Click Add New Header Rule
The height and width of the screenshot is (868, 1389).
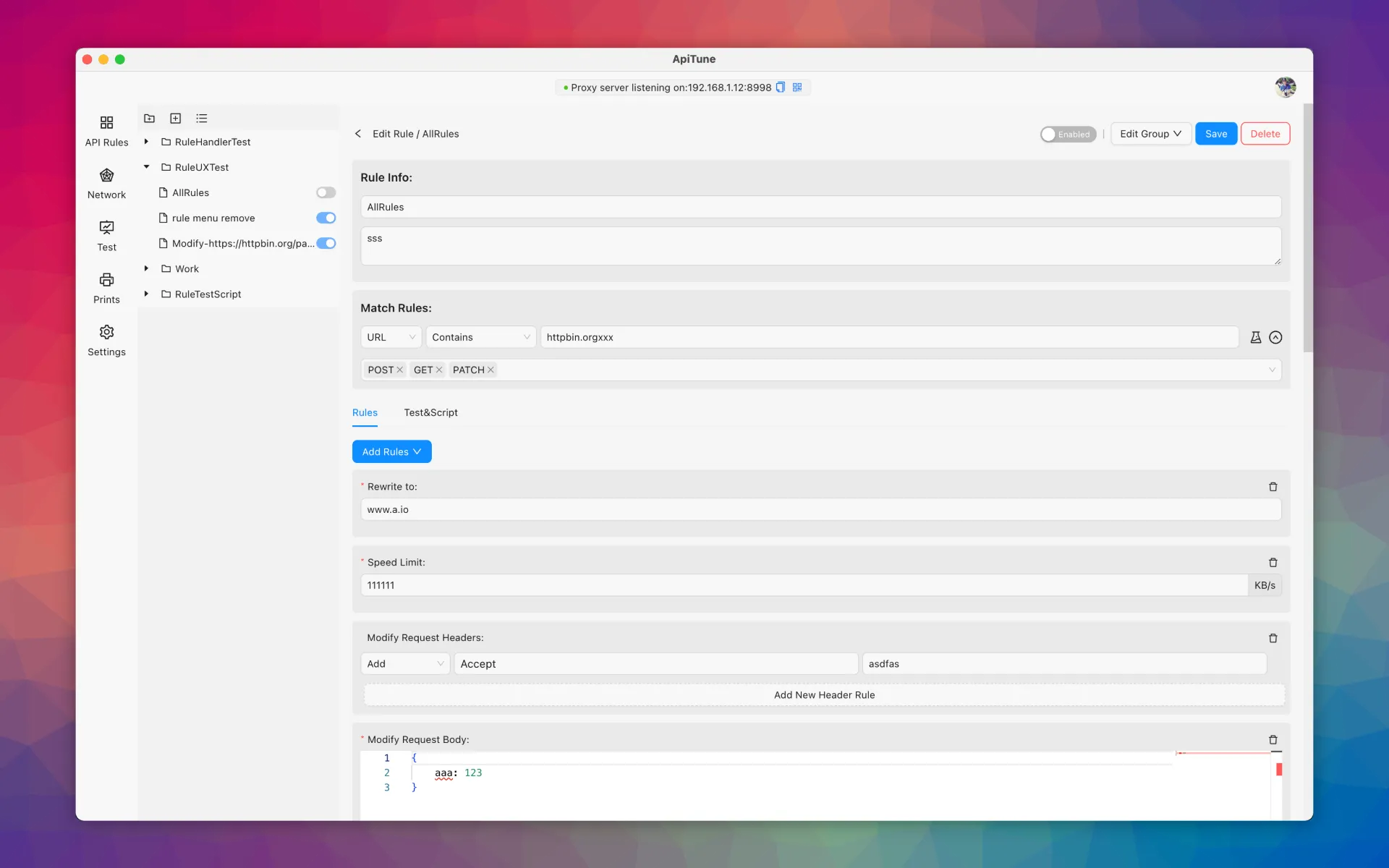point(824,695)
